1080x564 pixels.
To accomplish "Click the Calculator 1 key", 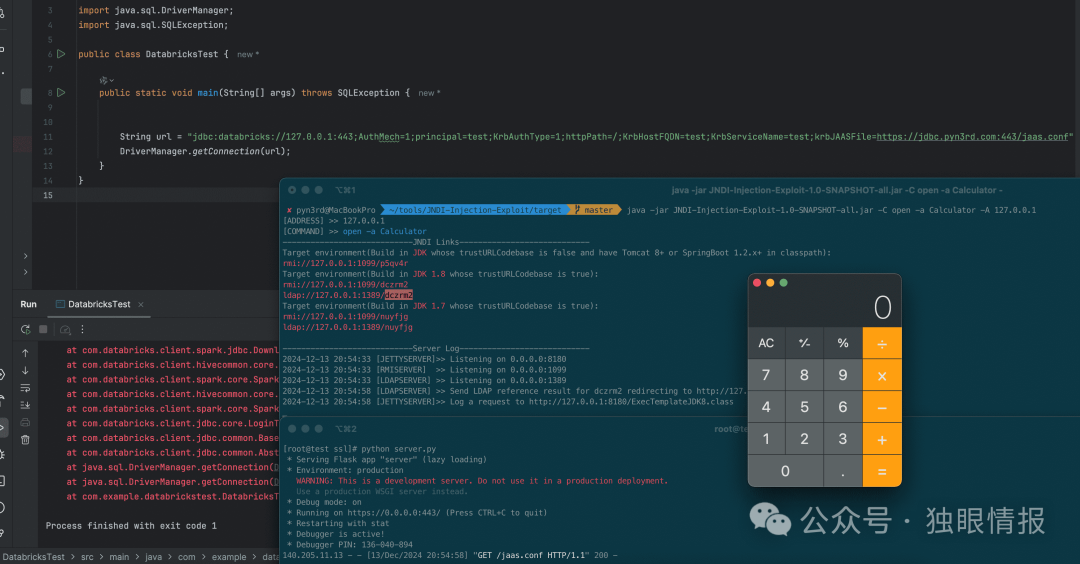I will [x=766, y=439].
